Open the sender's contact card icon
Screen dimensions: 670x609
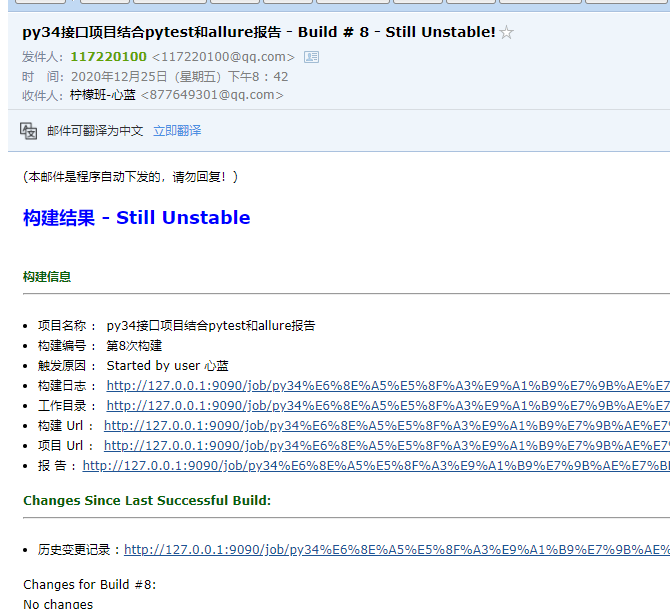pyautogui.click(x=311, y=57)
